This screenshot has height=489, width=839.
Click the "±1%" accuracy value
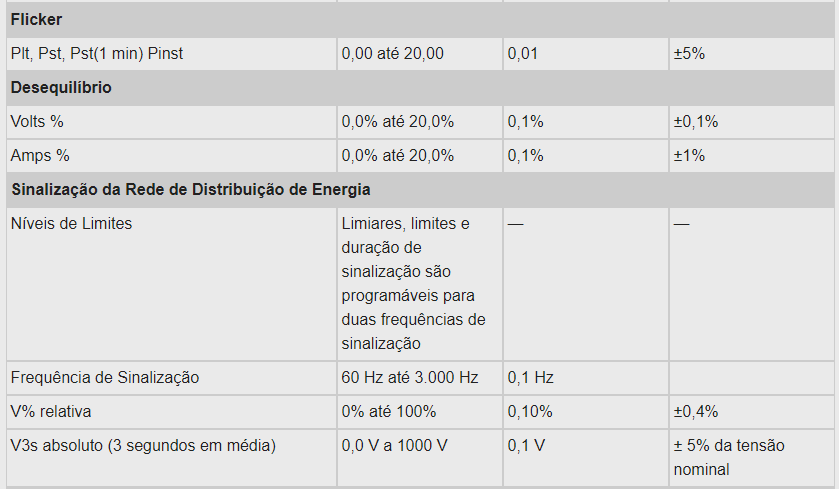point(690,156)
